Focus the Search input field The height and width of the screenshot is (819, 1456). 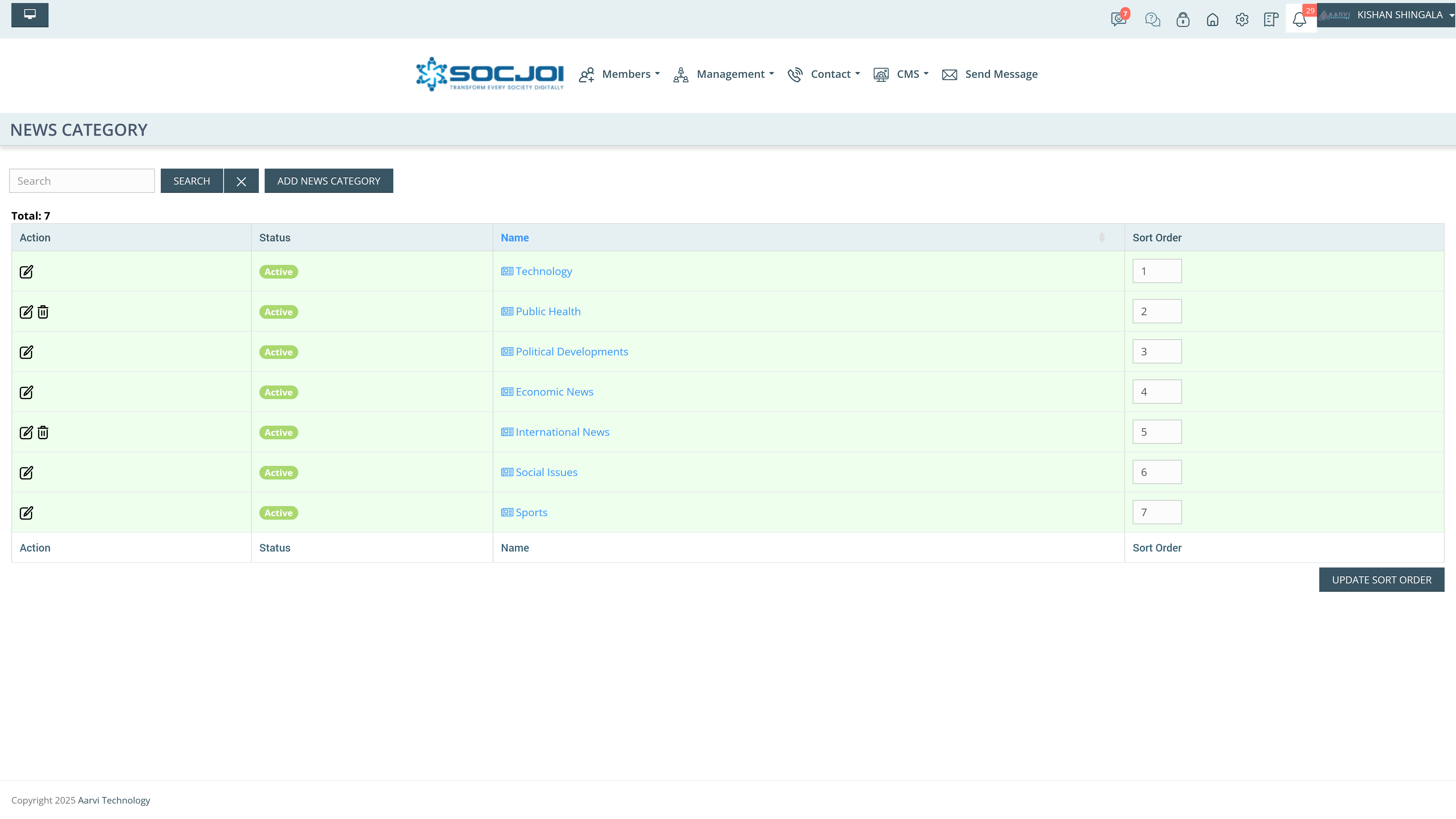pyautogui.click(x=82, y=181)
